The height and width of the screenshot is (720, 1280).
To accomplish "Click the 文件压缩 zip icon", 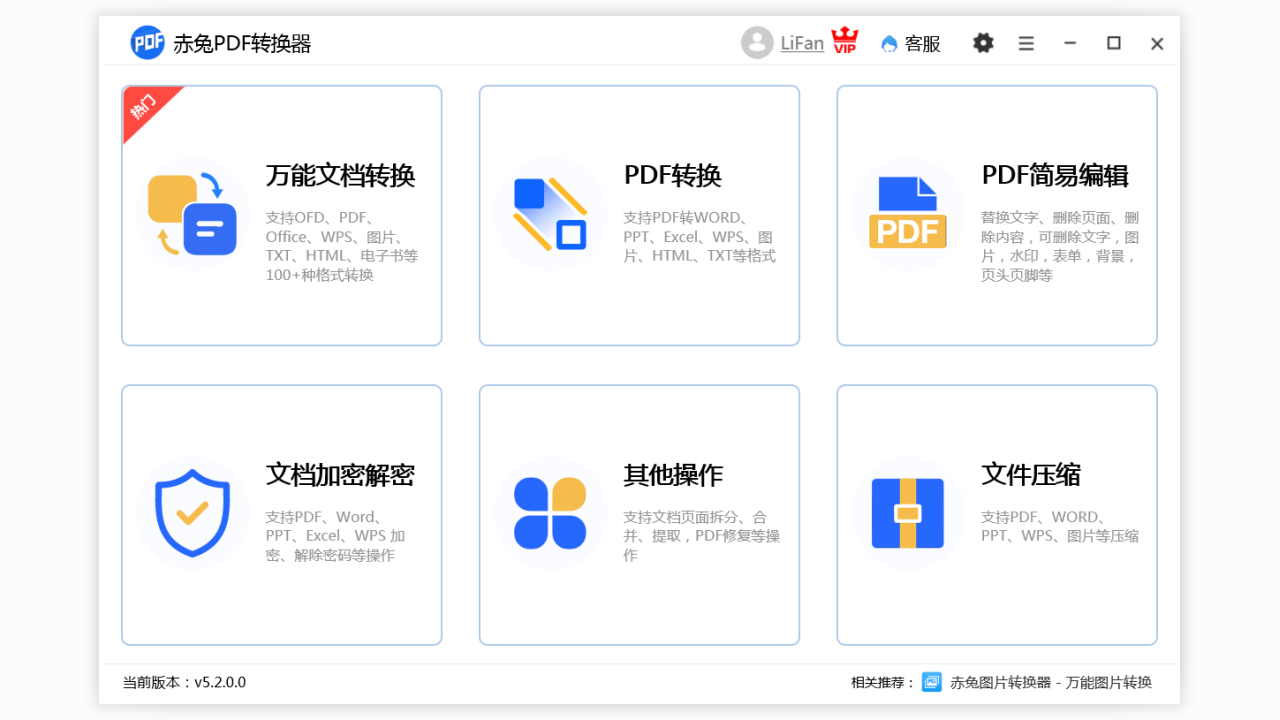I will (x=908, y=513).
